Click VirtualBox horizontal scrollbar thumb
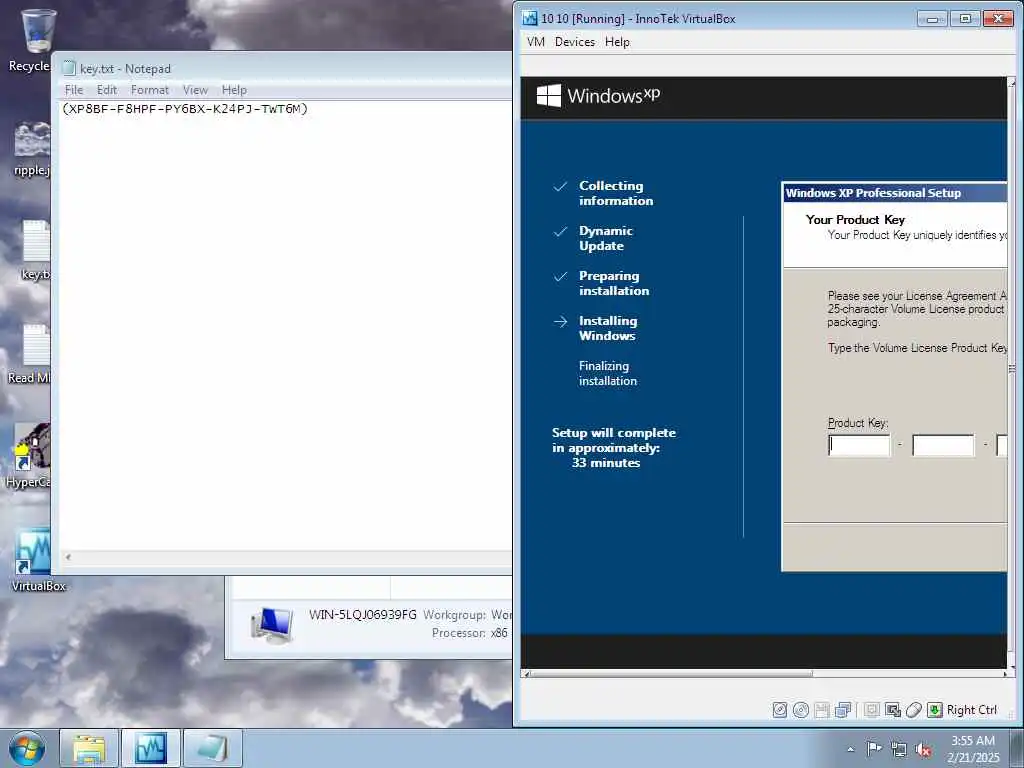The image size is (1024, 768). point(671,673)
